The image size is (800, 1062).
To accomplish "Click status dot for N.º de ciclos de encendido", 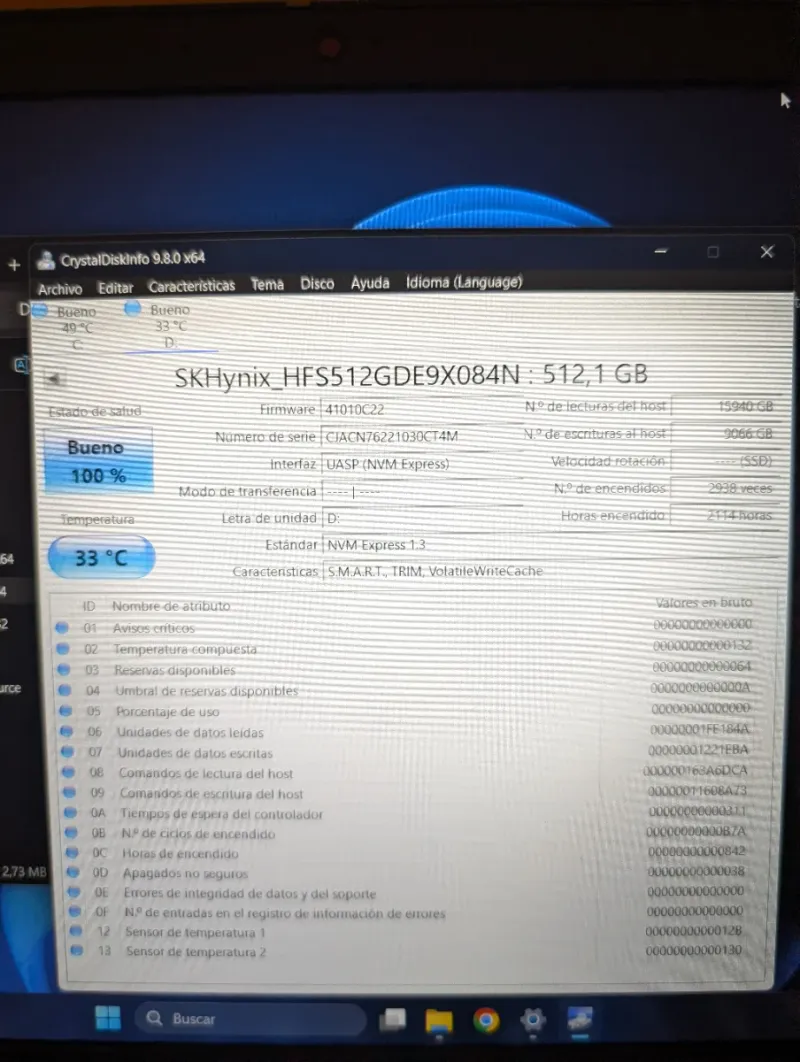I will (x=70, y=833).
